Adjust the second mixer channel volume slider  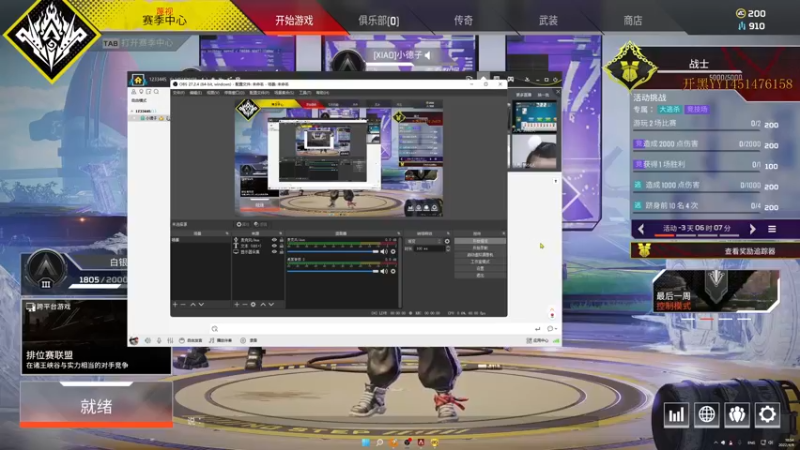pos(333,271)
